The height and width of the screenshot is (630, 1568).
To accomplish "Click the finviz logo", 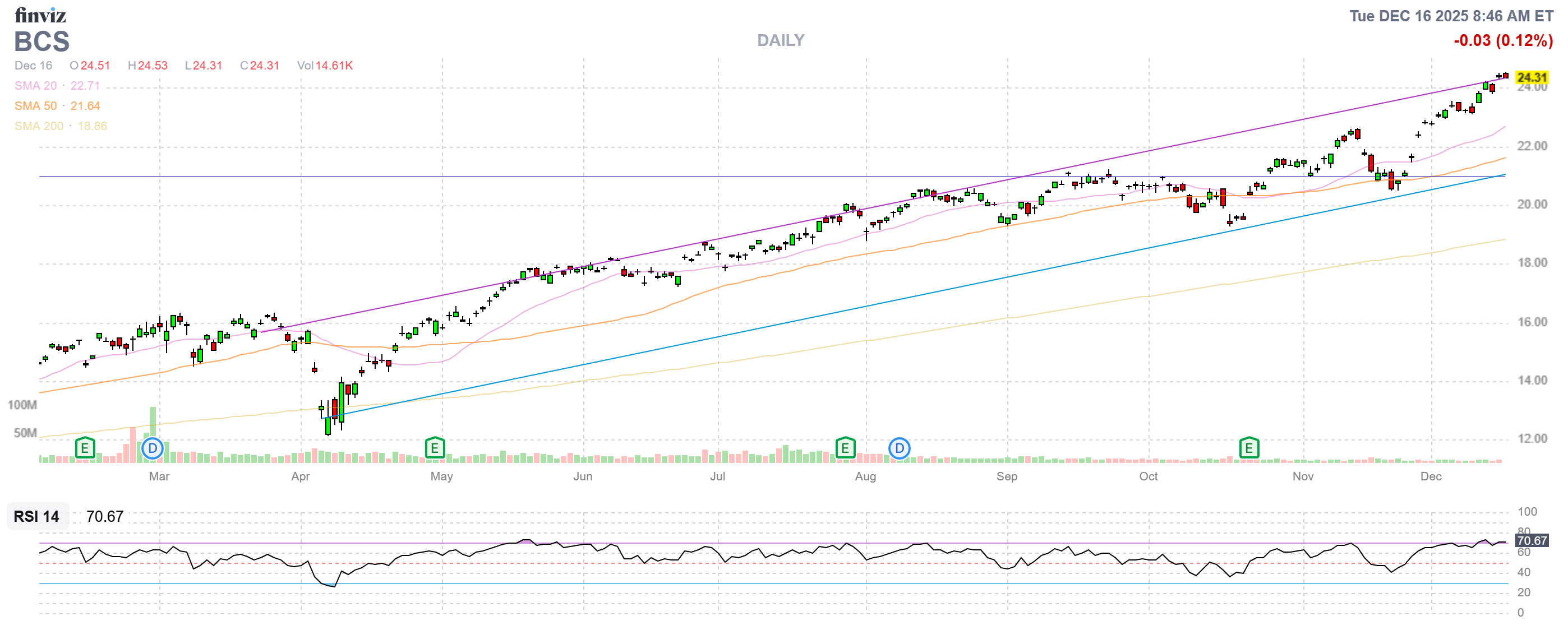I will click(40, 16).
